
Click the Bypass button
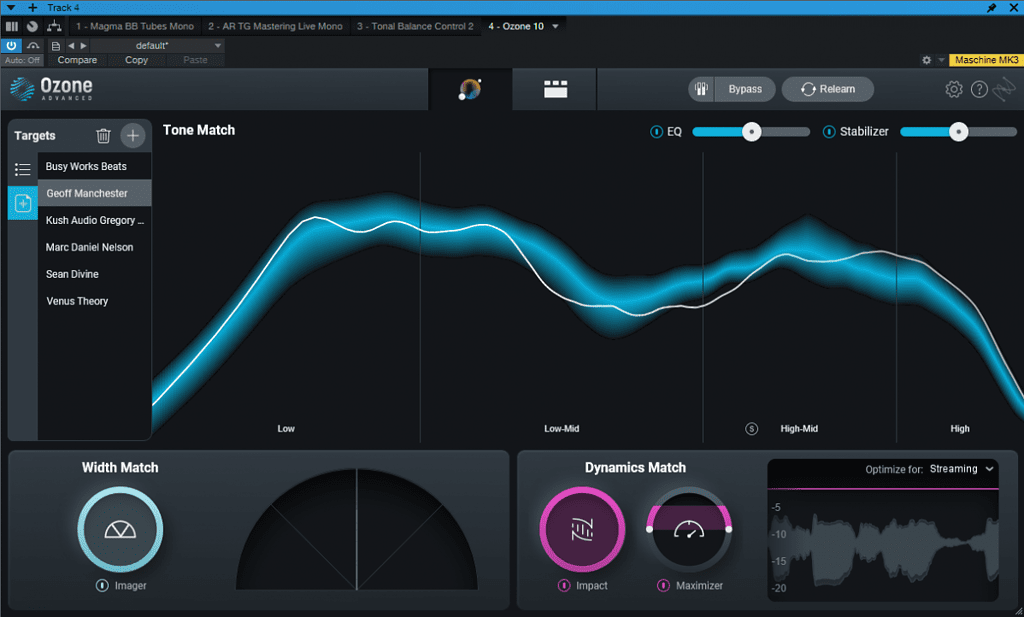(744, 89)
